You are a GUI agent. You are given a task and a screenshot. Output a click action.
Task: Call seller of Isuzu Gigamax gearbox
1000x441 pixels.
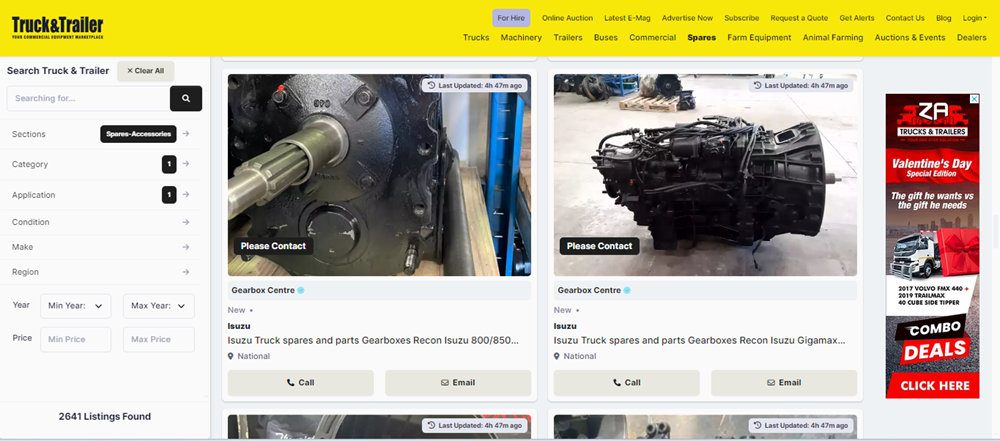point(626,383)
